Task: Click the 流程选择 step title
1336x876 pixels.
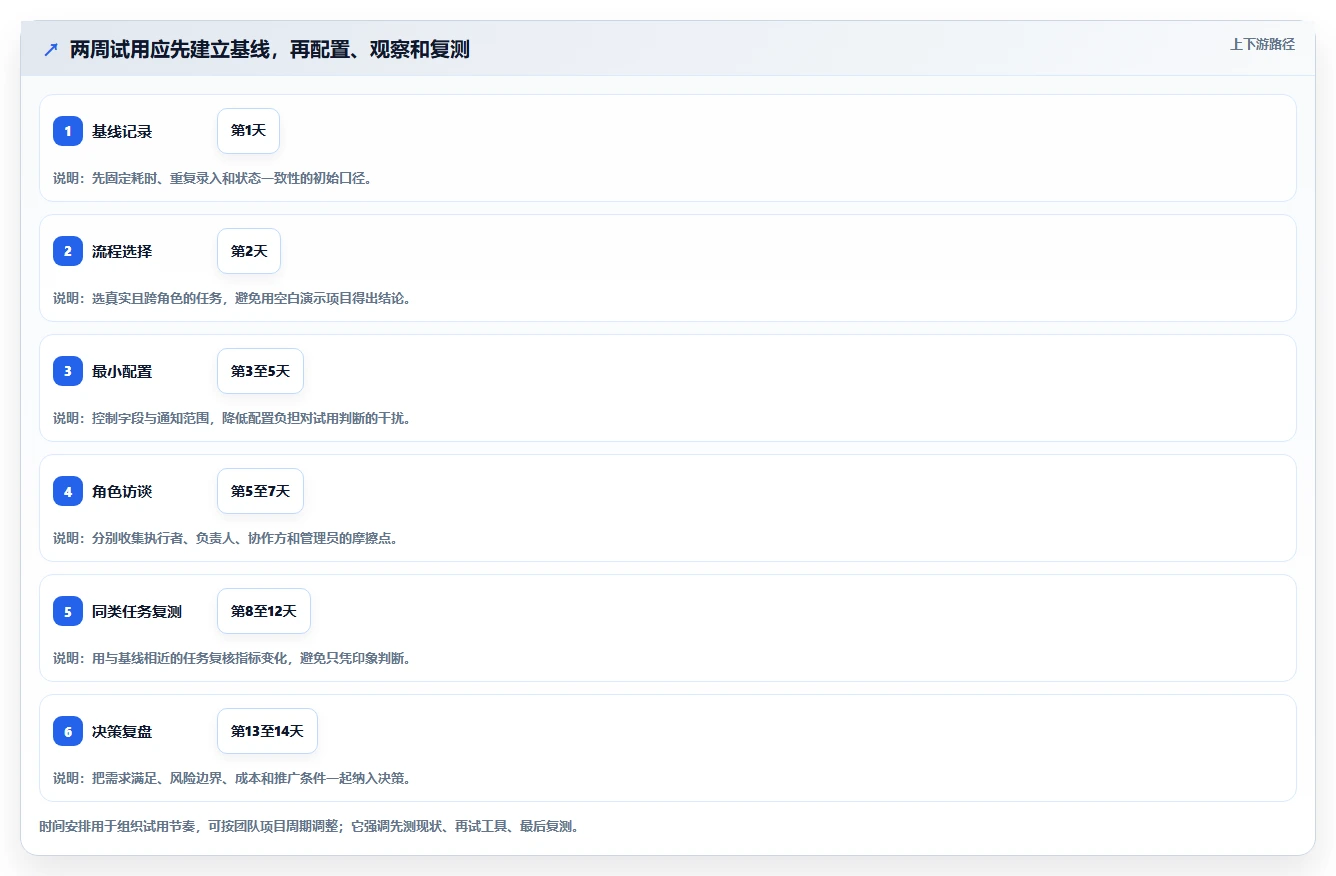Action: [x=122, y=251]
